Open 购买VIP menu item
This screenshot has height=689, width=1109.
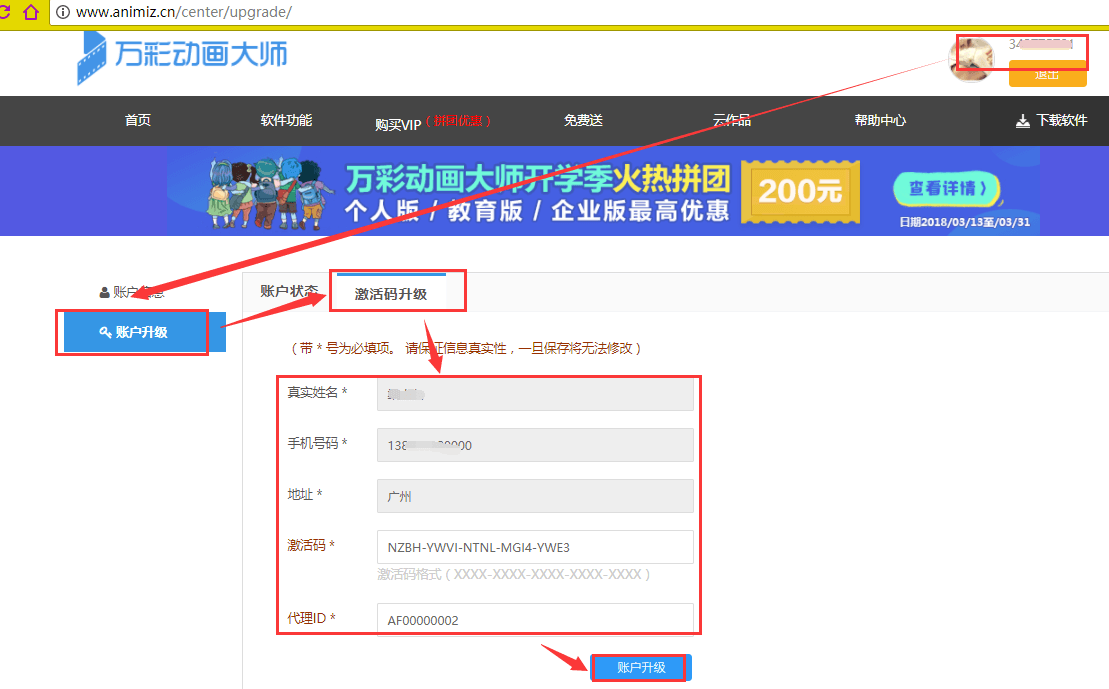[x=433, y=122]
